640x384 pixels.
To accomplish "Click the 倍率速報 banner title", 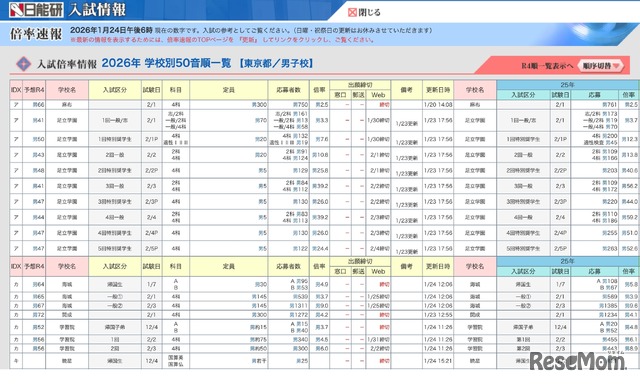I will point(36,34).
